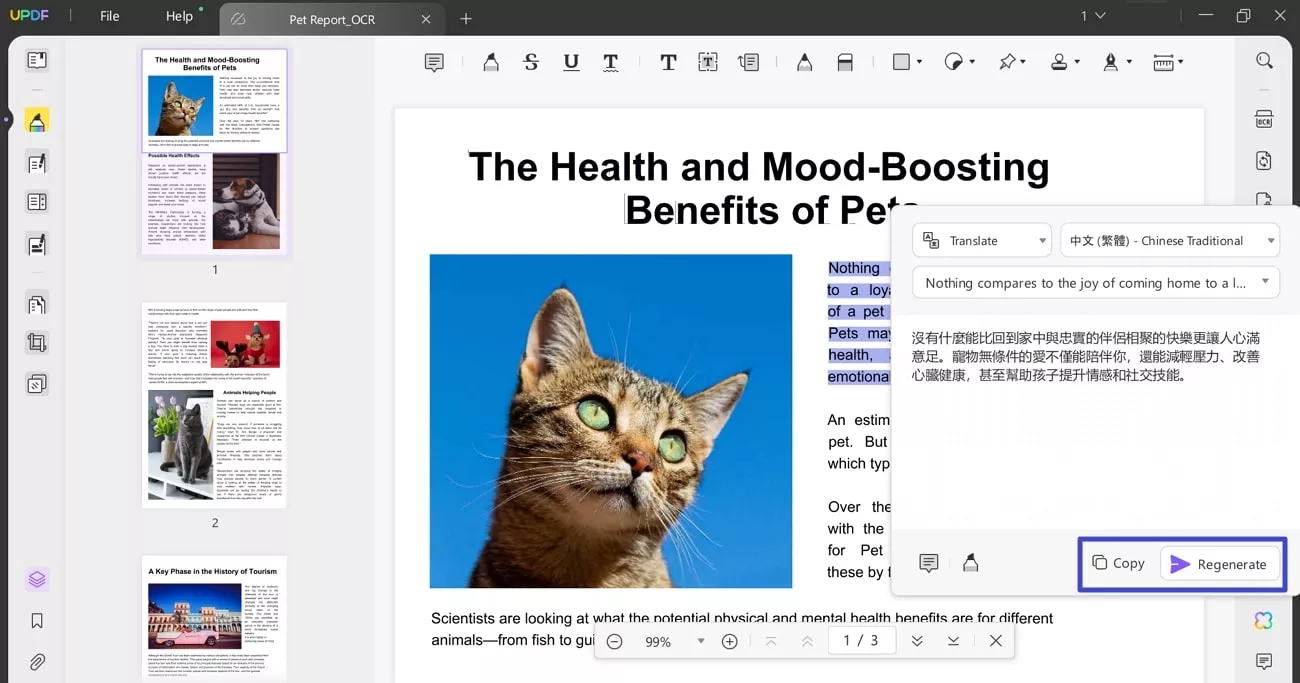Viewport: 1300px width, 683px height.
Task: Expand the source text dropdown
Action: (1096, 283)
